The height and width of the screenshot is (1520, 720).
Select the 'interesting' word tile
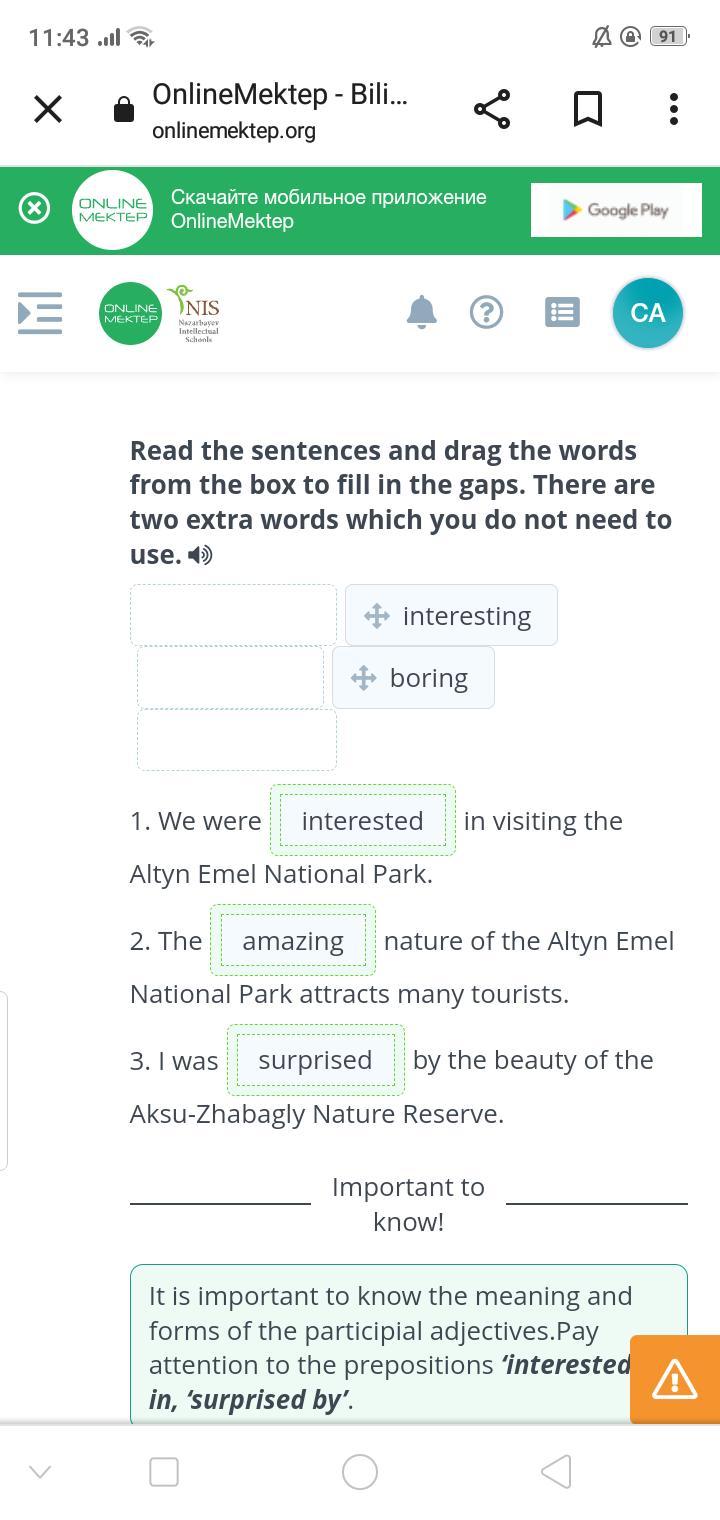pyautogui.click(x=451, y=616)
